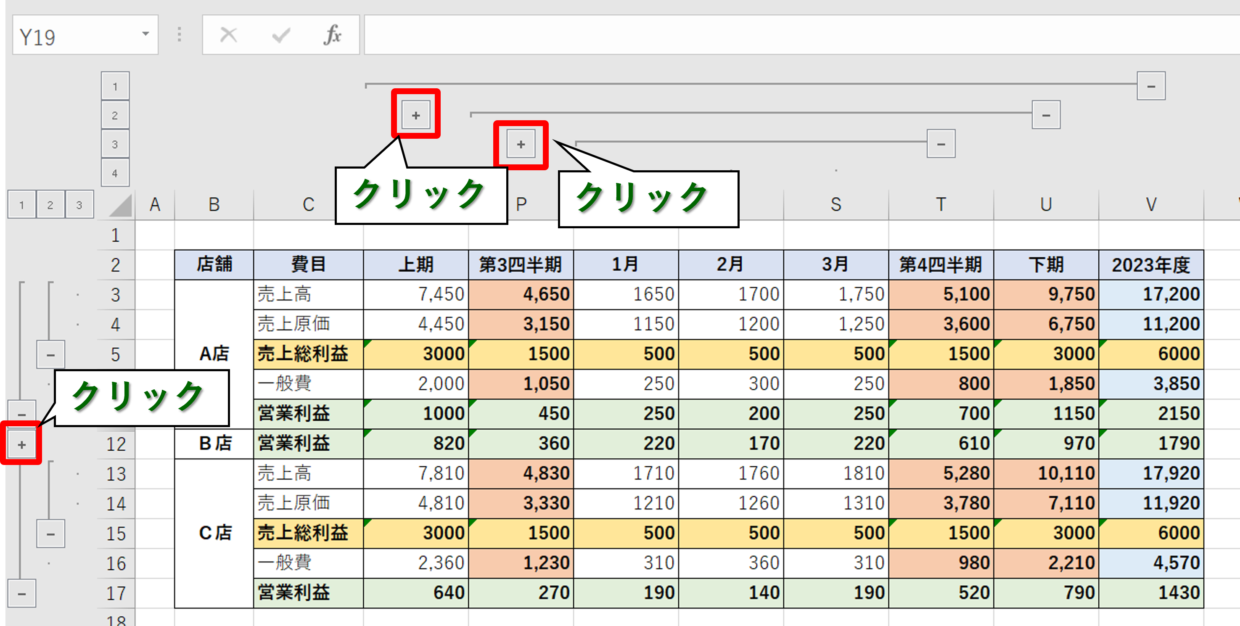Screen dimensions: 1240x626
Task: Expand the collapsed B店 row group
Action: click(x=22, y=444)
